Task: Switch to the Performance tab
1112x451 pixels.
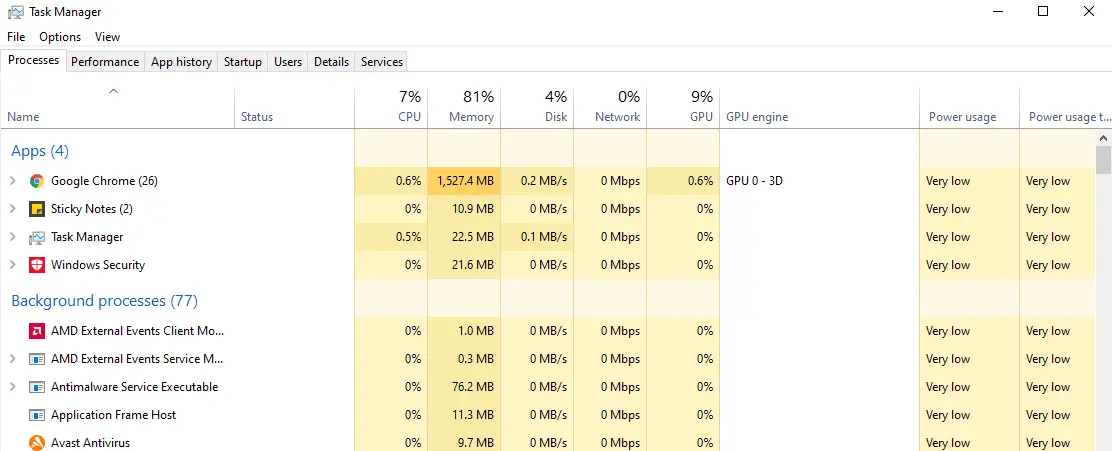Action: pyautogui.click(x=105, y=62)
